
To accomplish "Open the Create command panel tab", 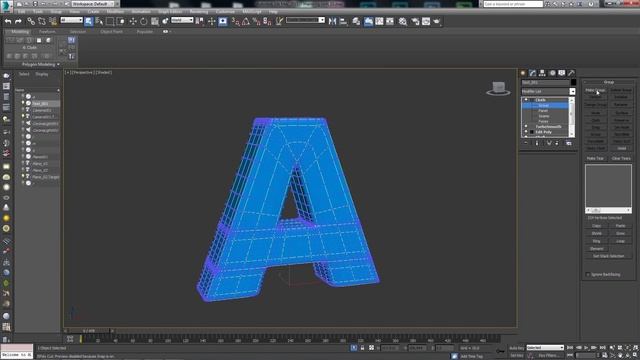I will 523,73.
